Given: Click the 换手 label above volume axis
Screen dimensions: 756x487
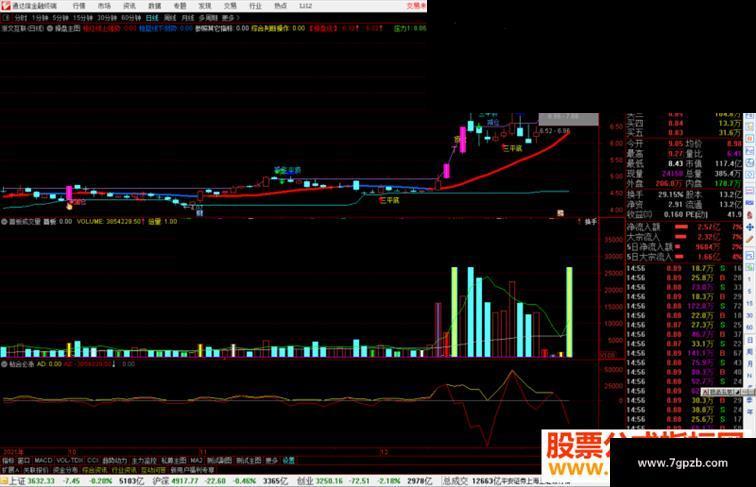Looking at the screenshot, I should (591, 222).
